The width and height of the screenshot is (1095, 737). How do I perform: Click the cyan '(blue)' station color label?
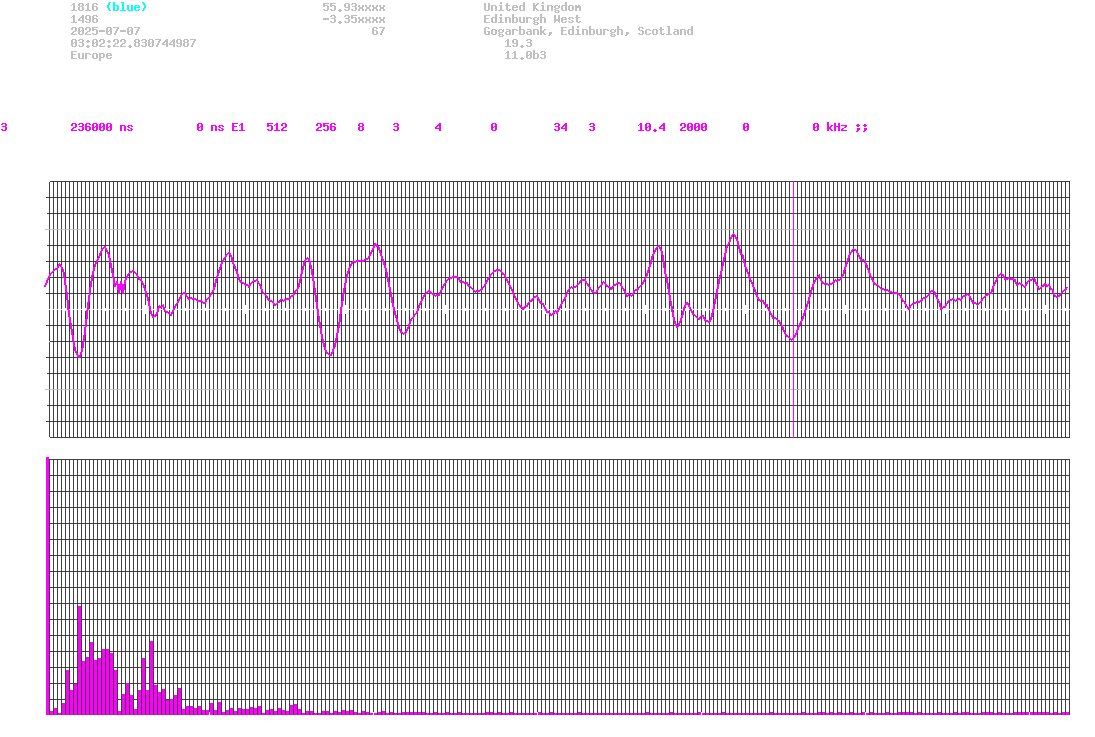point(126,7)
